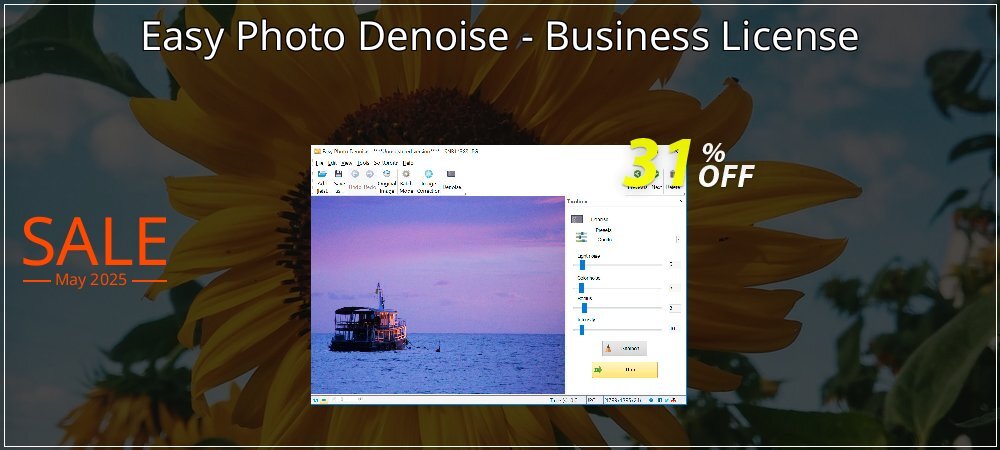Open the View menu
This screenshot has width=1000, height=450.
tap(346, 163)
